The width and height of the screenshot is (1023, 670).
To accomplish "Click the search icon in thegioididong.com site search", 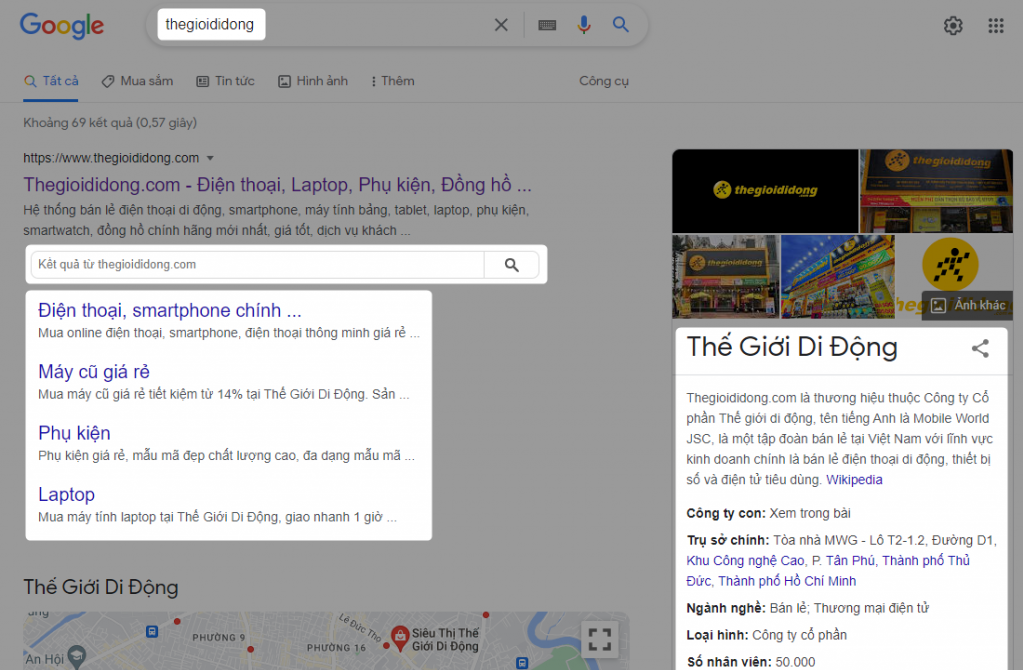I will [512, 265].
